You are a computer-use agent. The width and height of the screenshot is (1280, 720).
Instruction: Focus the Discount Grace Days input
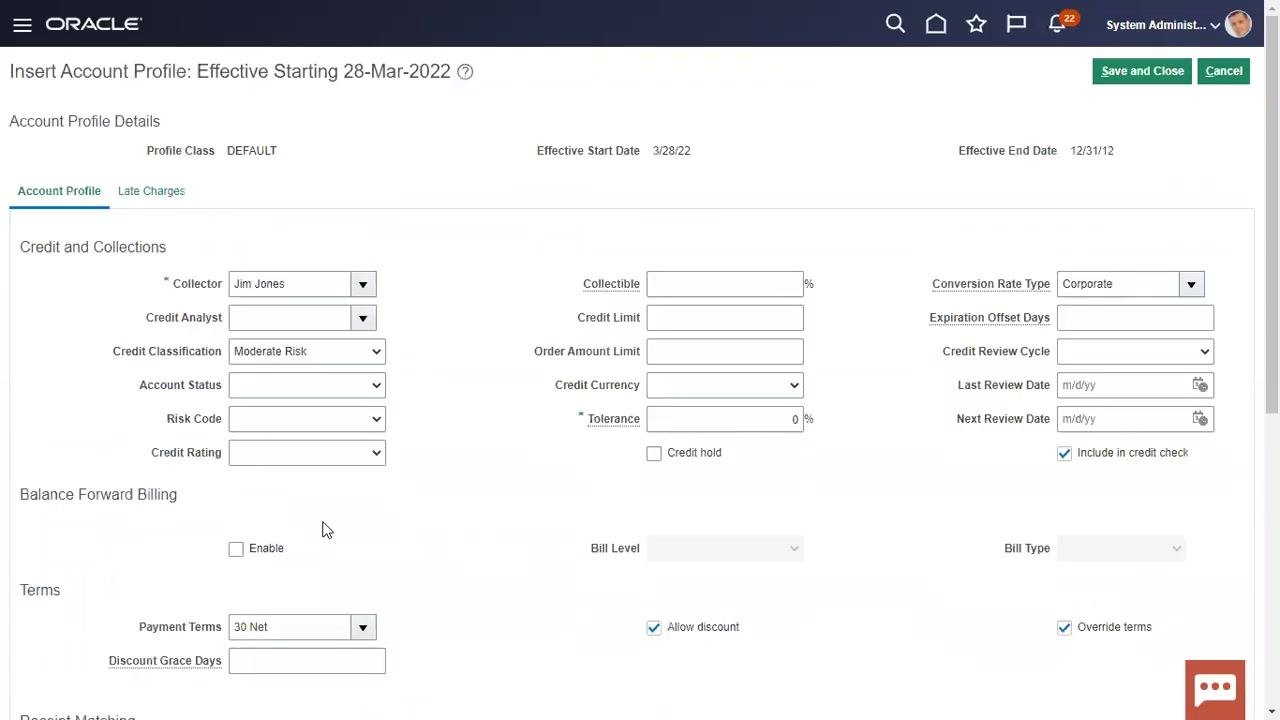point(307,661)
